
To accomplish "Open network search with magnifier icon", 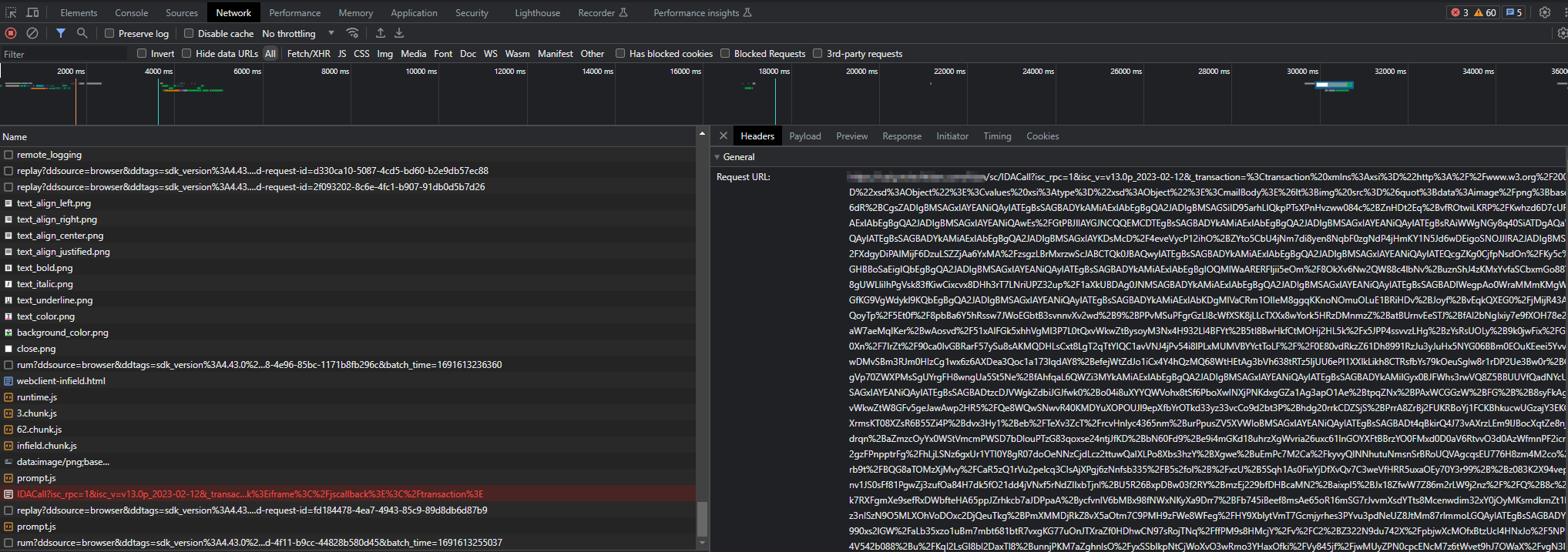I will (82, 33).
